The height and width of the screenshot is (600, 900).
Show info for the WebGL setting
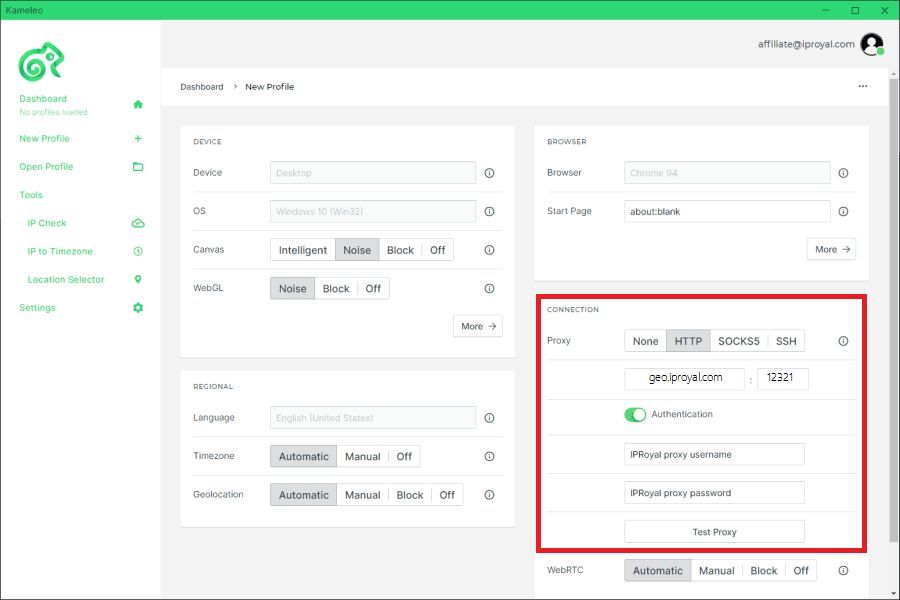tap(489, 288)
